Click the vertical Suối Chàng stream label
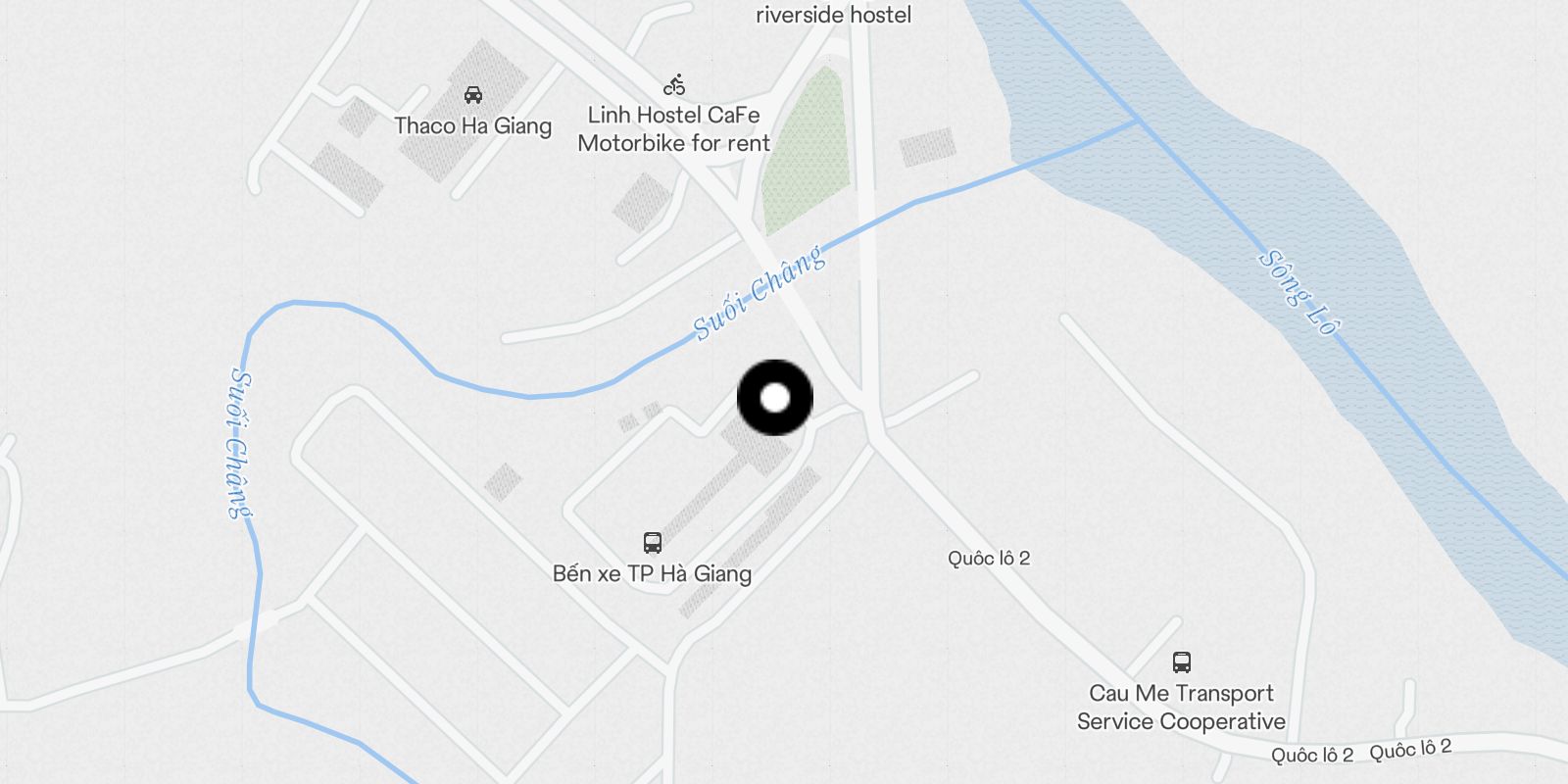 coord(239,443)
